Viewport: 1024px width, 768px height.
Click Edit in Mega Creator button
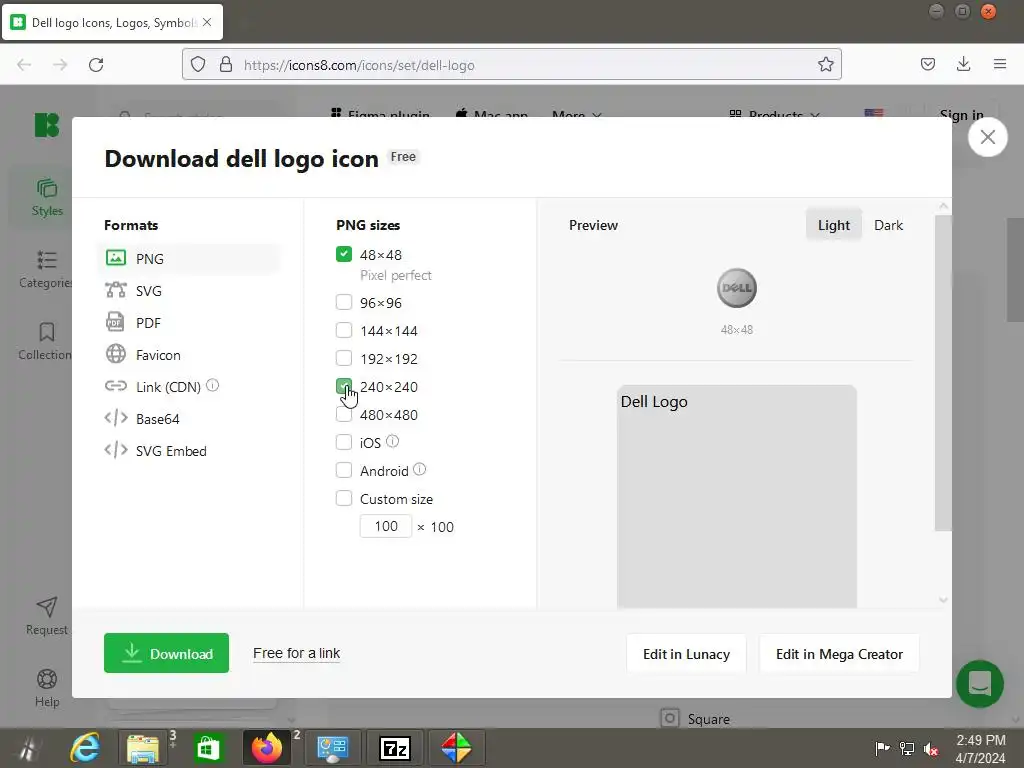[x=839, y=654]
